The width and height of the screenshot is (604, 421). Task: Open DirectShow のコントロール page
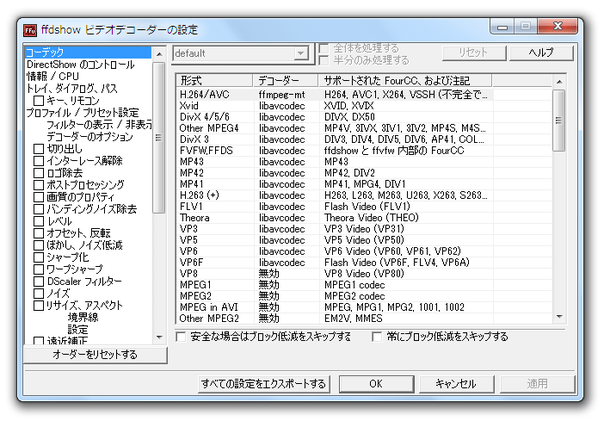[81, 64]
